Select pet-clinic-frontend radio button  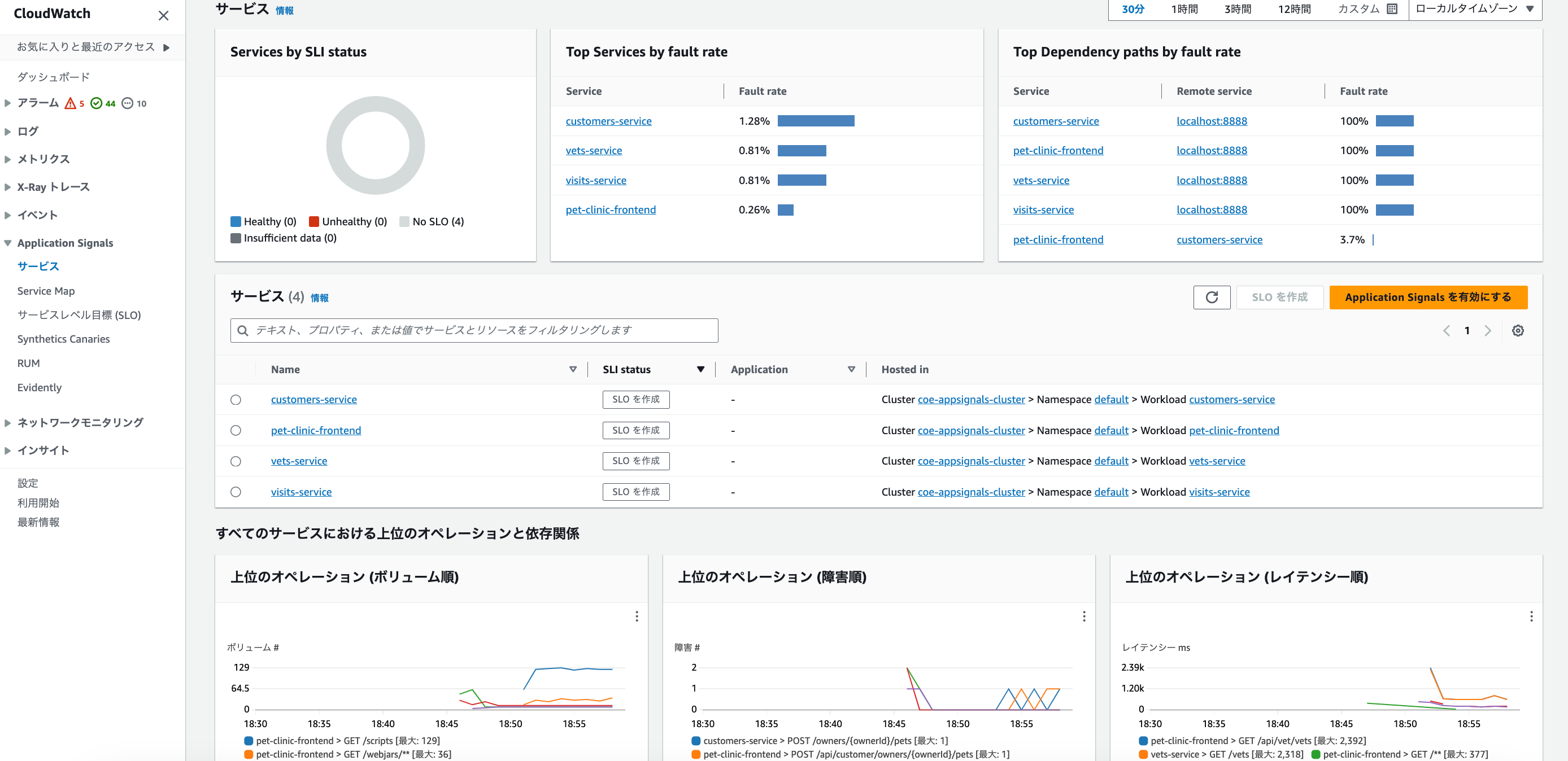pos(236,430)
